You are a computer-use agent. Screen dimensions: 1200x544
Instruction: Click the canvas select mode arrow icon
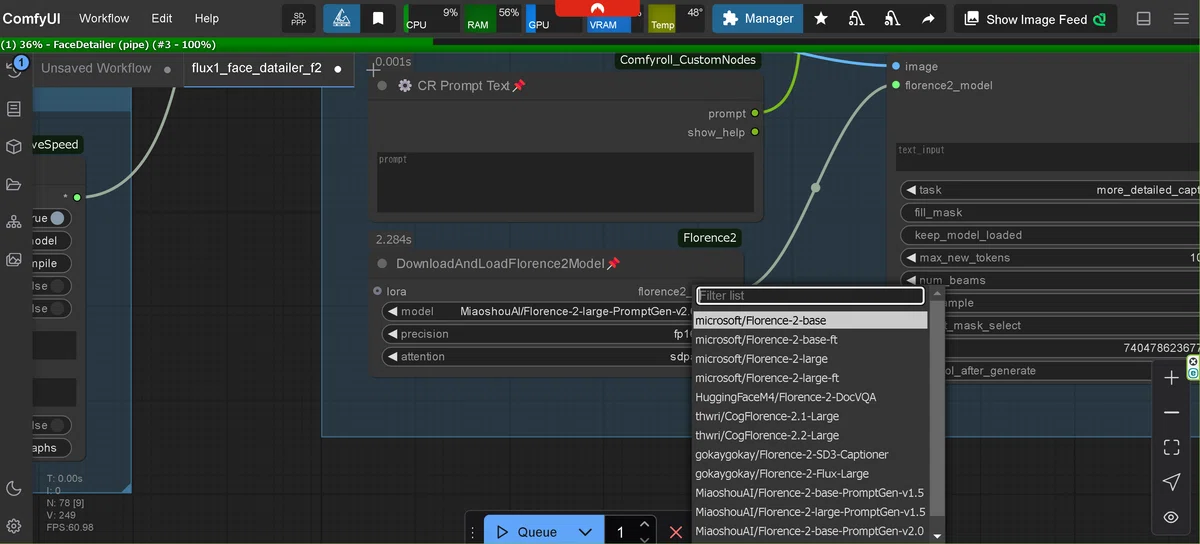(x=1172, y=482)
